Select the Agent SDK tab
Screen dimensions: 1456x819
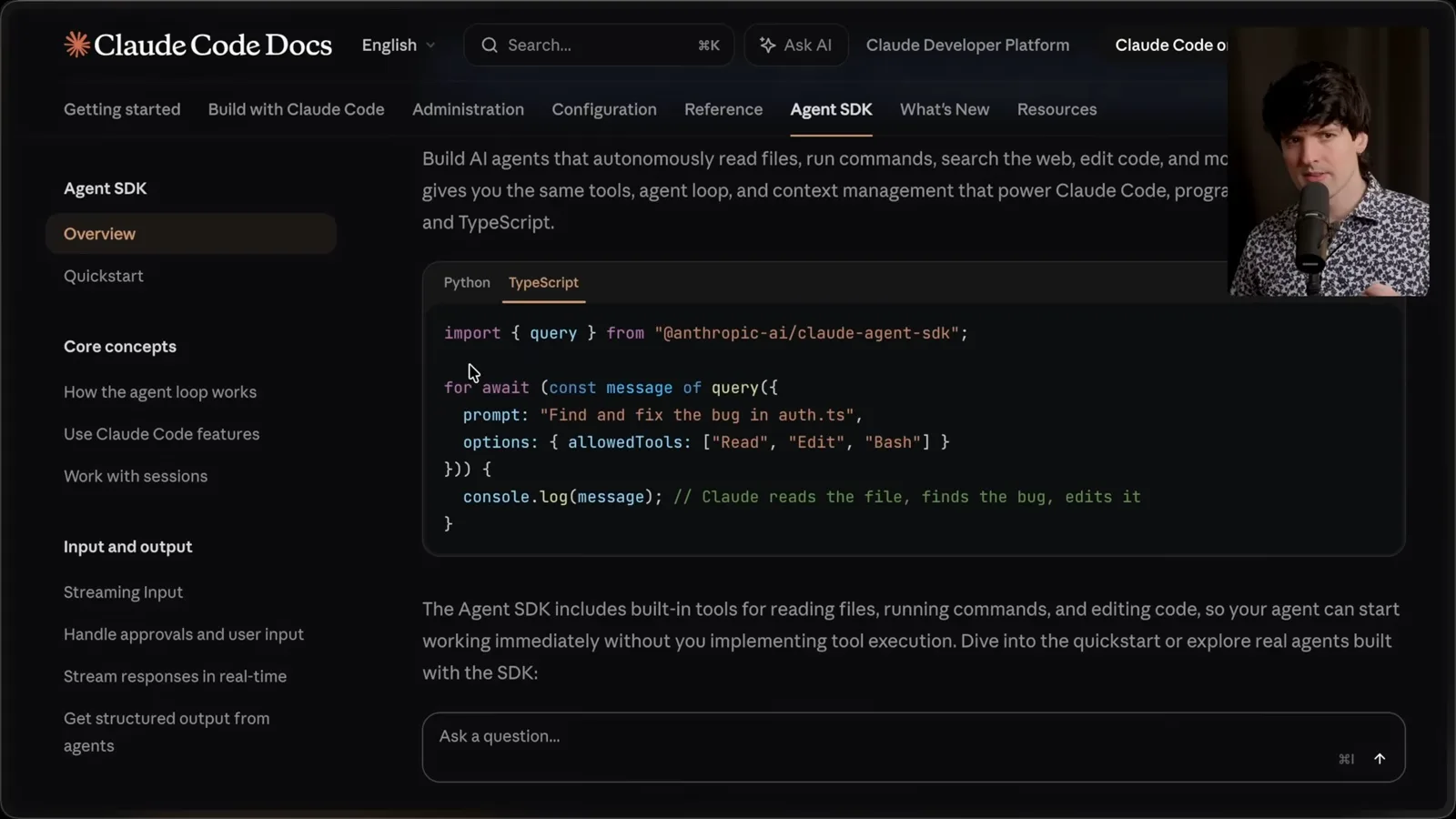coord(831,109)
